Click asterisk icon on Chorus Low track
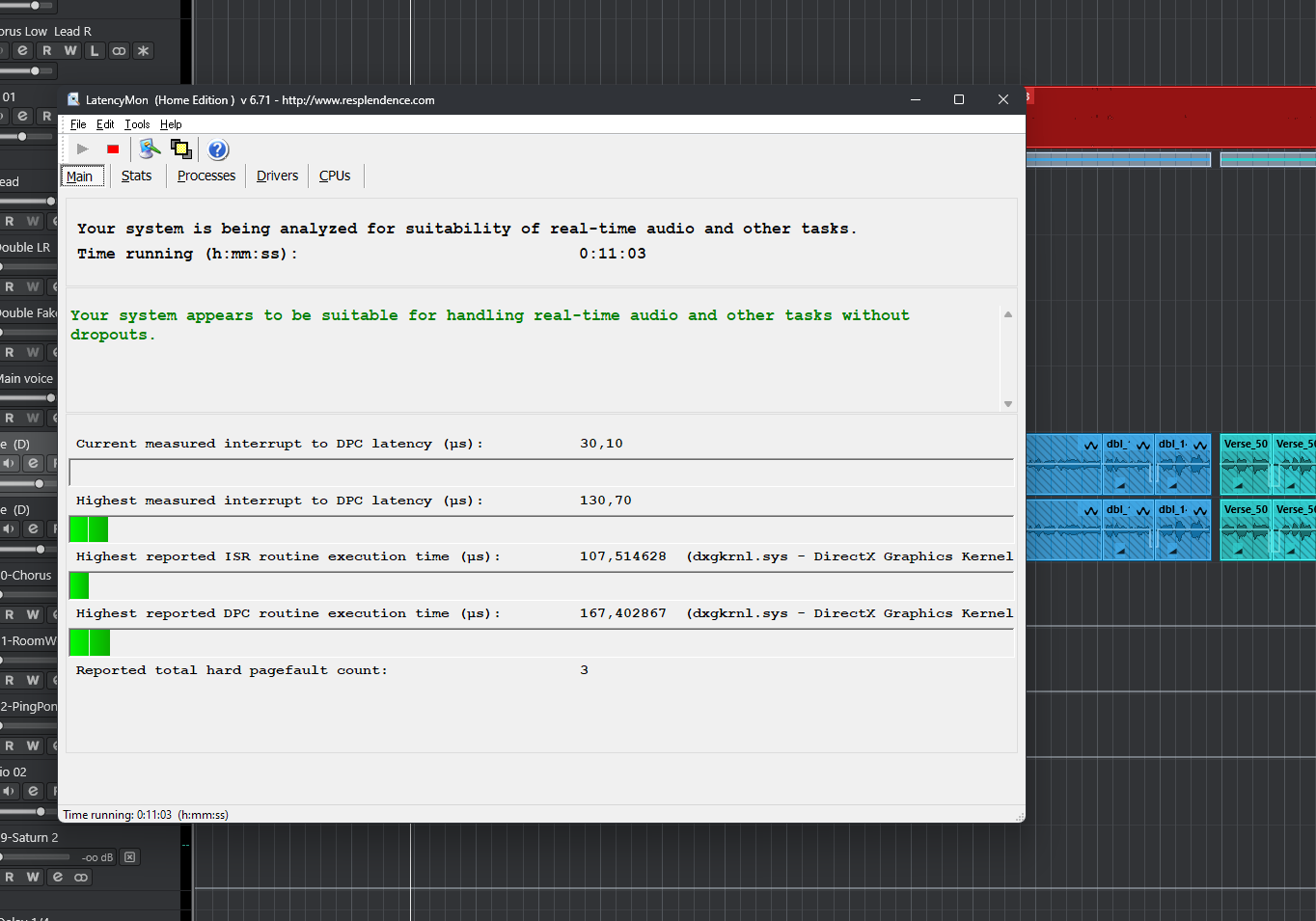 [143, 51]
